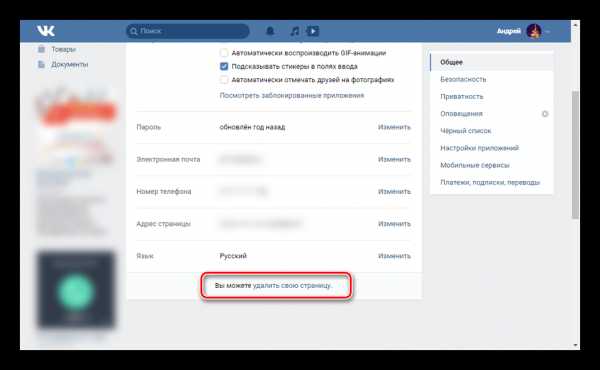
Task: Click the Документы sidebar icon
Action: point(41,64)
